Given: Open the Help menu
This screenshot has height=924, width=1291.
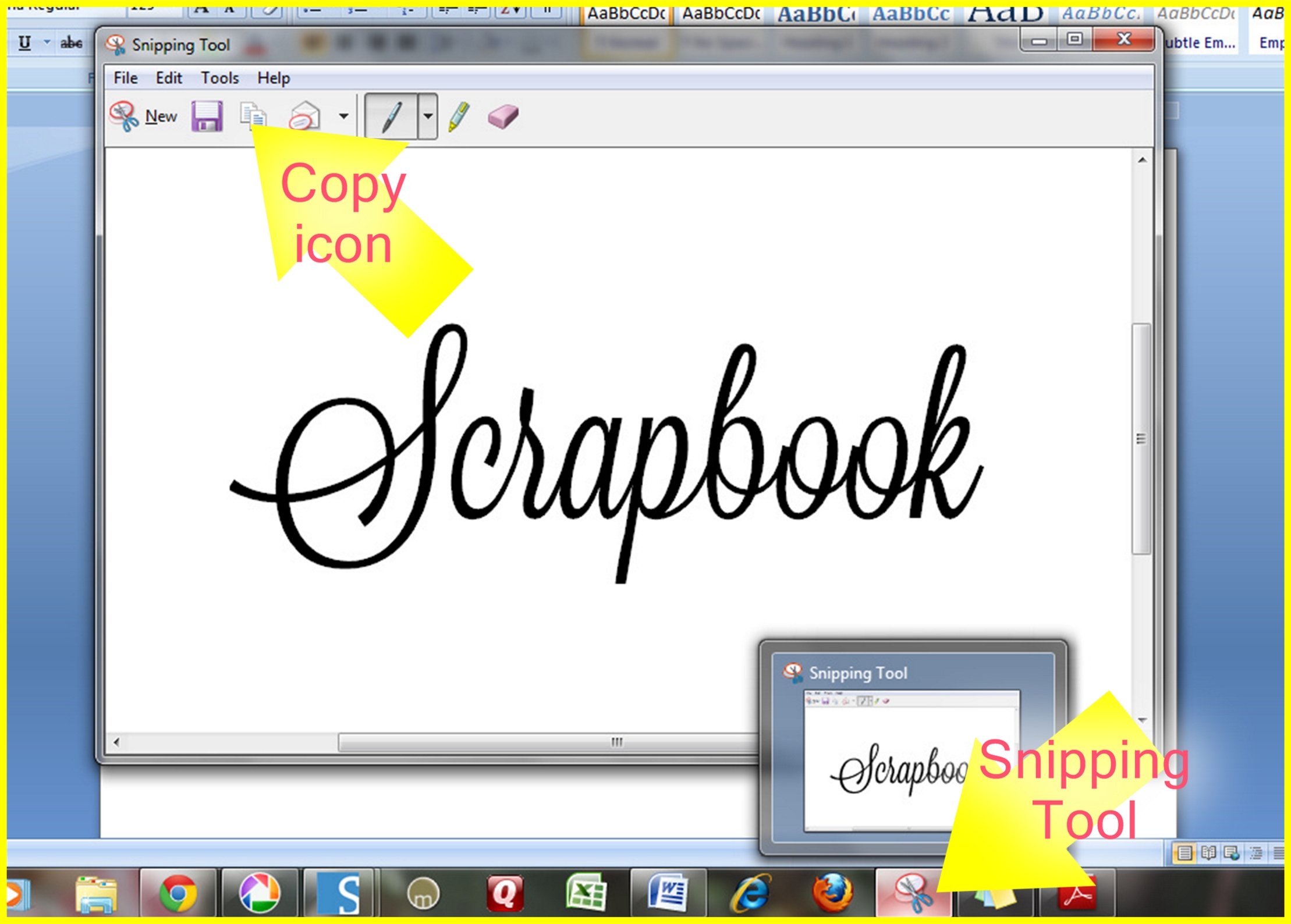Looking at the screenshot, I should (274, 78).
